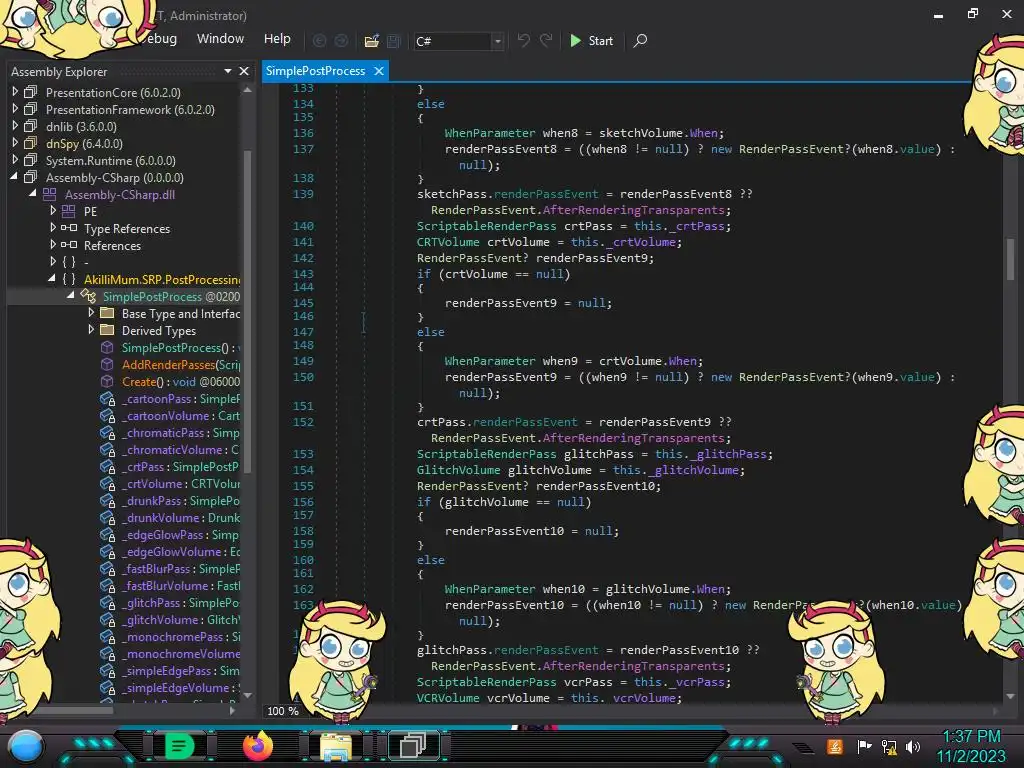Click AfterRenderingTransparents on line 139

[633, 210]
